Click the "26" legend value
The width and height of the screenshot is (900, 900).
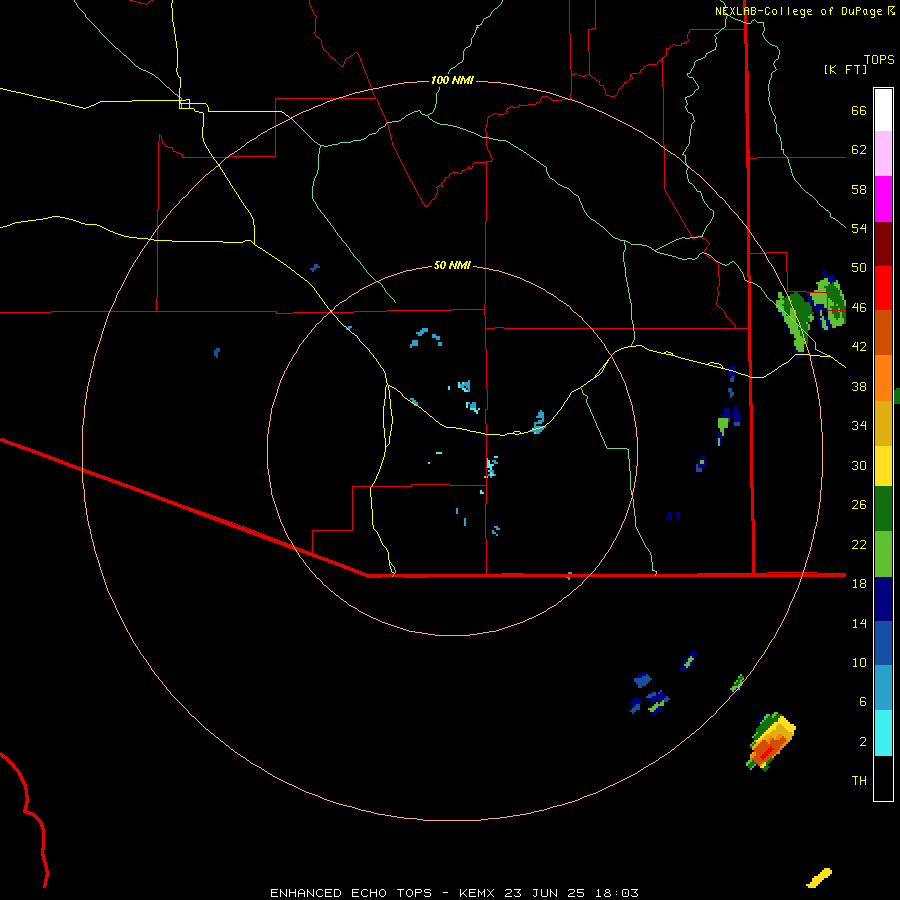coord(859,505)
